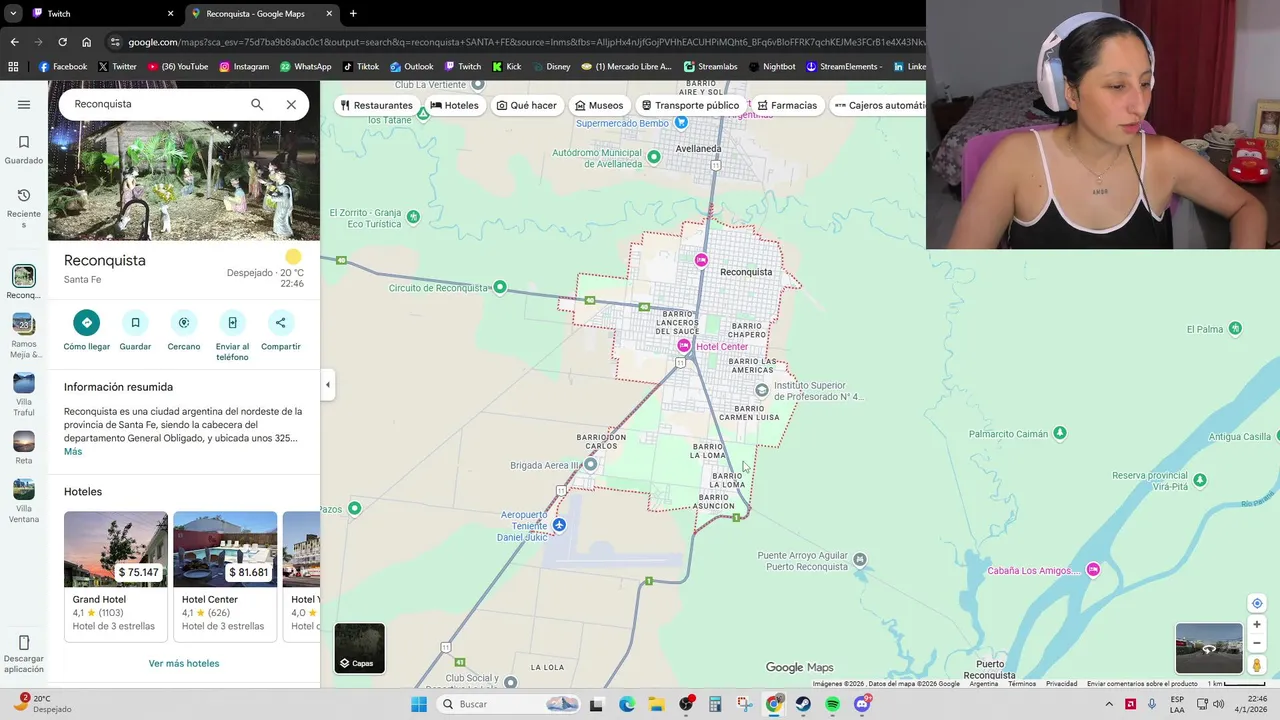Open the Grand Hotel card
Image resolution: width=1280 pixels, height=720 pixels.
pyautogui.click(x=116, y=576)
